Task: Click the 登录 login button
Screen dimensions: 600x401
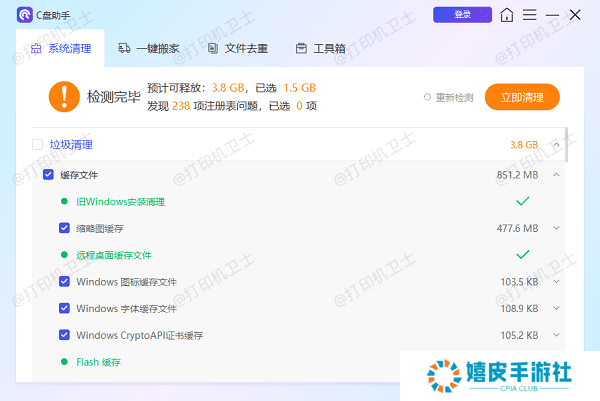Action: (x=462, y=15)
